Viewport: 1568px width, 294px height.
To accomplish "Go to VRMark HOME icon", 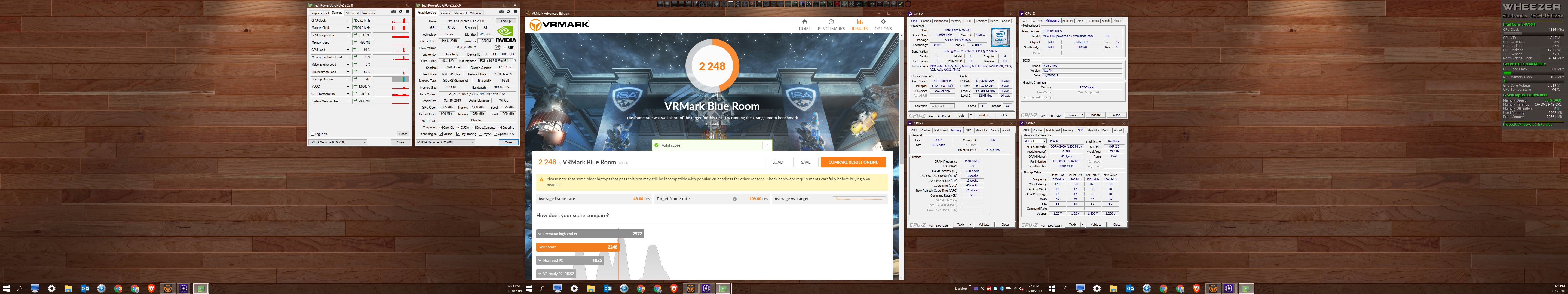I will (x=805, y=22).
